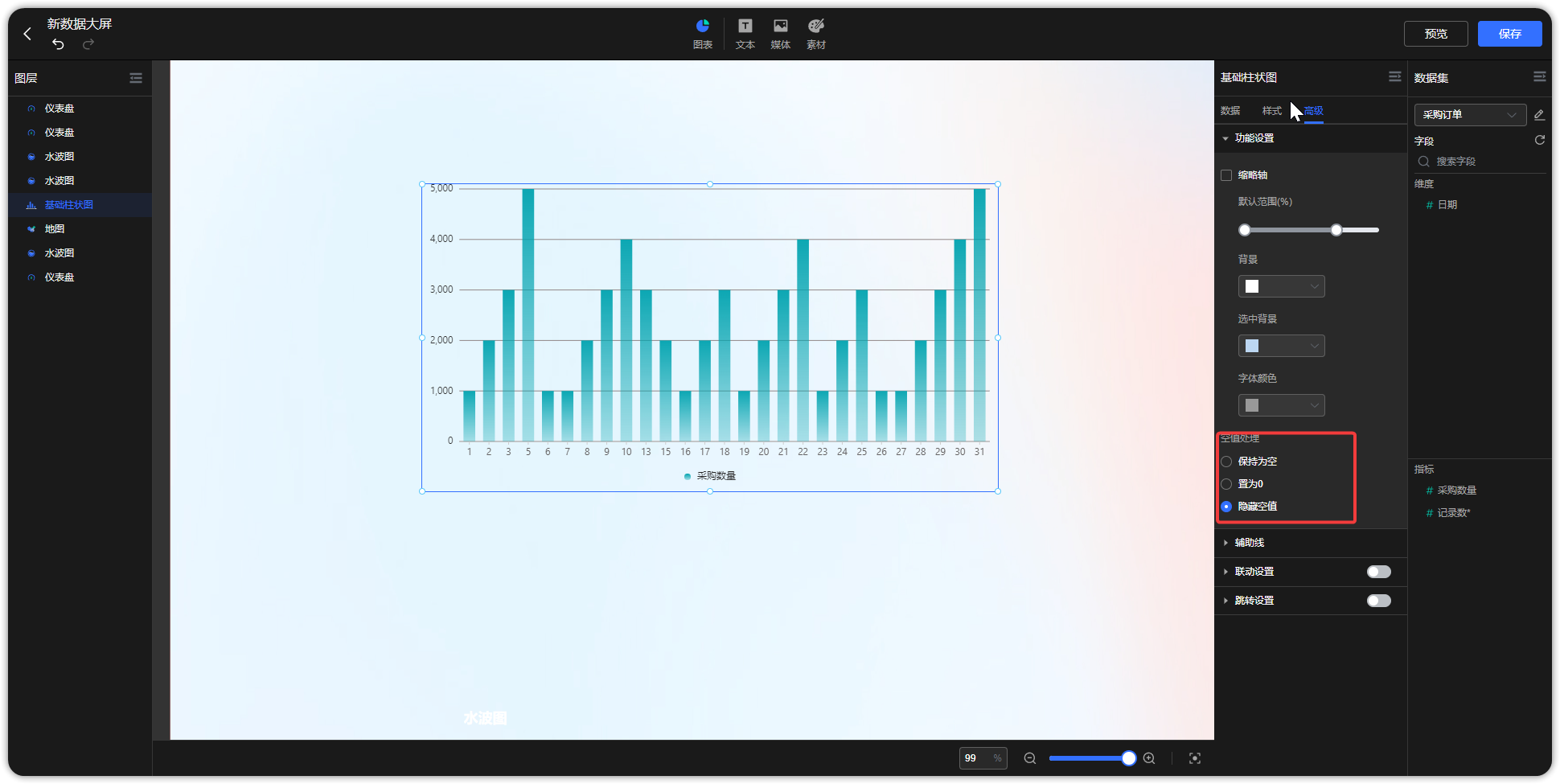
Task: Click the 保存 save button
Action: click(1510, 34)
